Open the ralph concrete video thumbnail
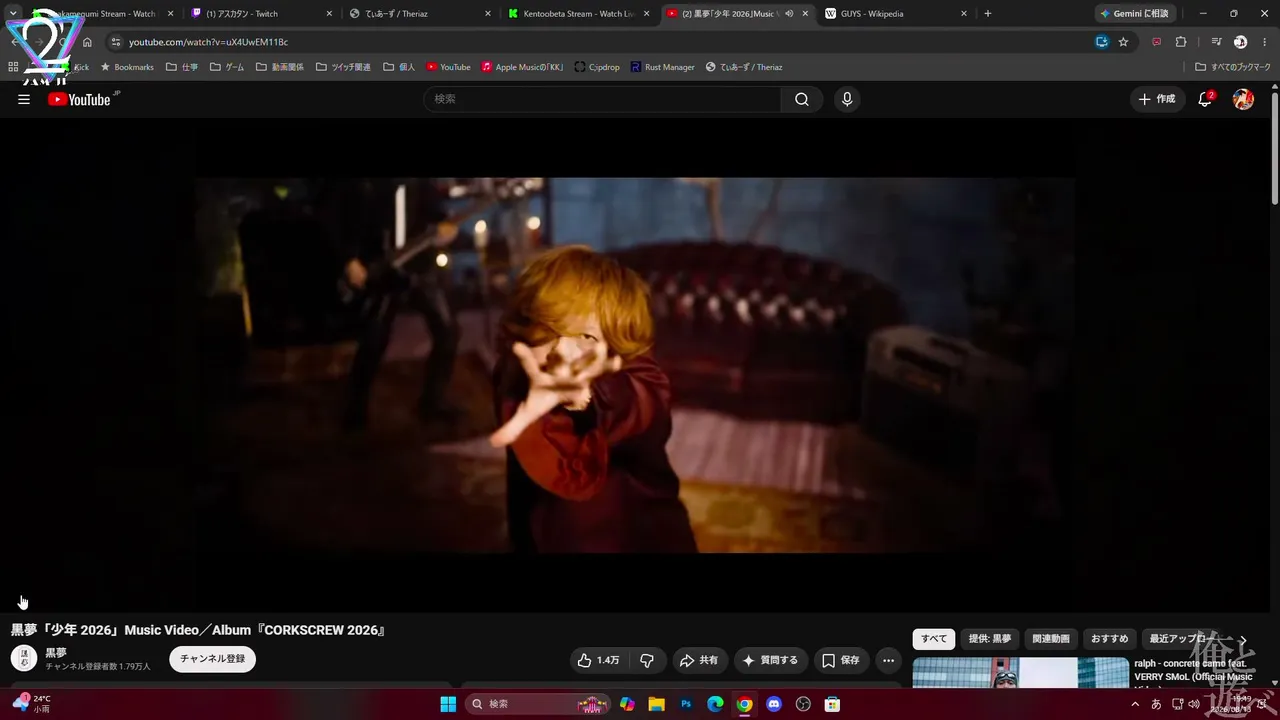This screenshot has height=720, width=1280. [x=1021, y=673]
